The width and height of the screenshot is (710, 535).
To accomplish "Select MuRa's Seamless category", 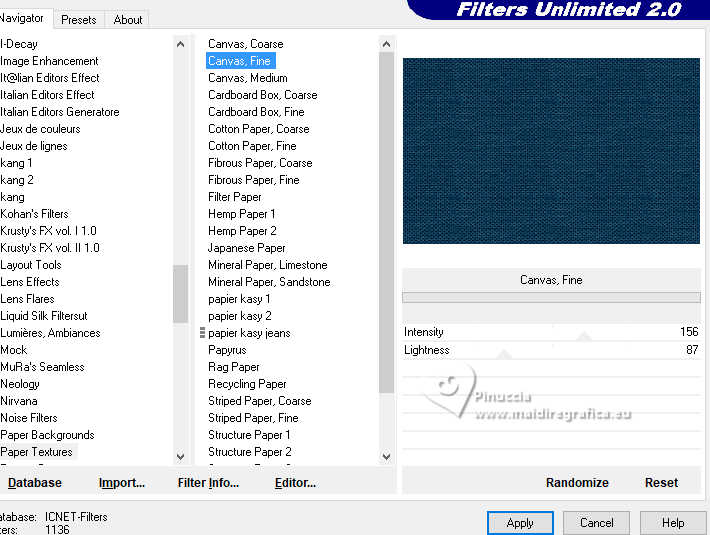I will pos(43,367).
